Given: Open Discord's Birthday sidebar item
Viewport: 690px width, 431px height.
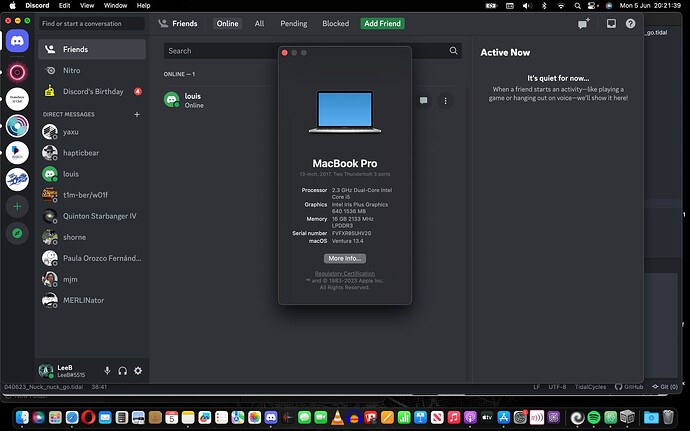Looking at the screenshot, I should pos(92,92).
